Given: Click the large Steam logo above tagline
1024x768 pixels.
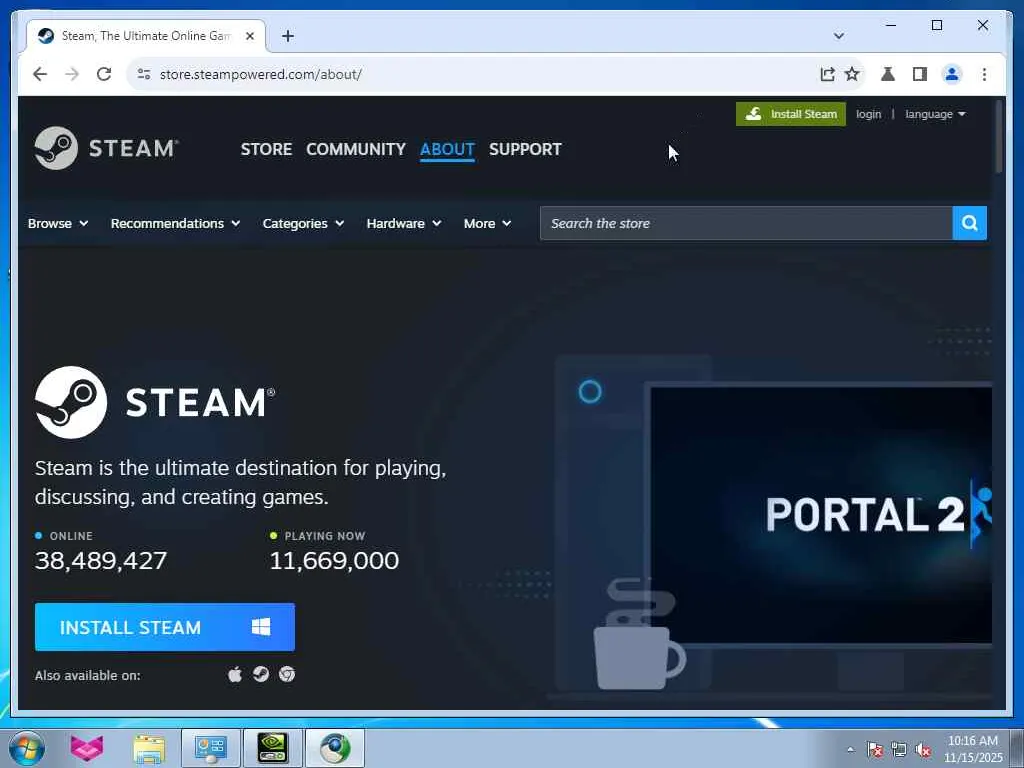Looking at the screenshot, I should (x=155, y=402).
